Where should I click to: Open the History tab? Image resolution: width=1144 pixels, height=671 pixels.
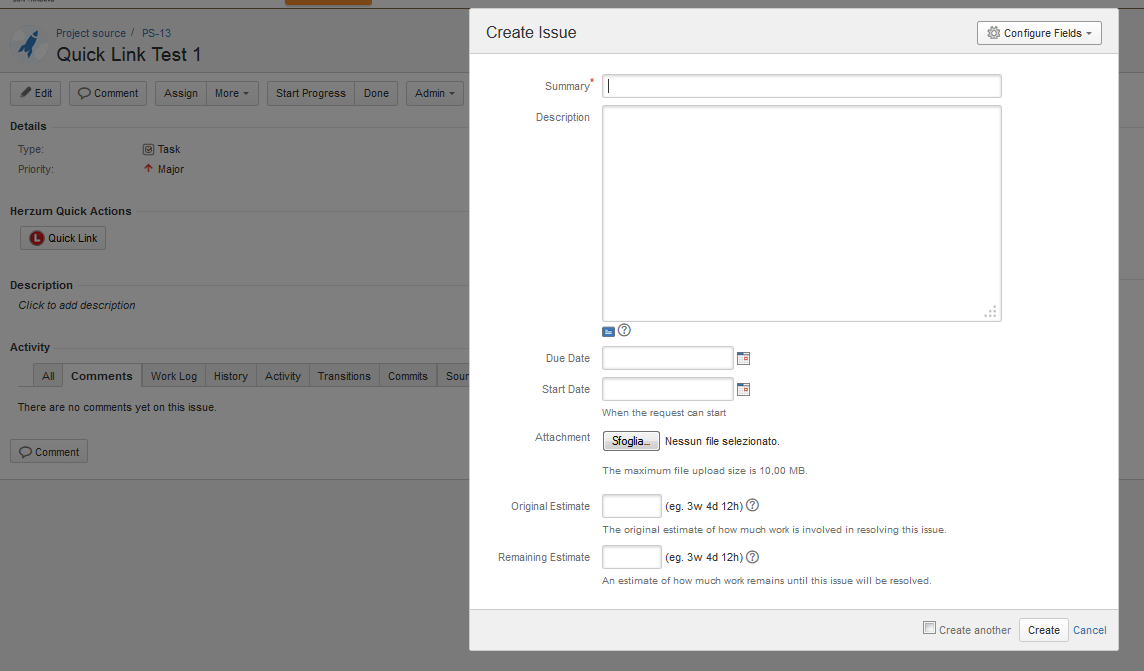(x=230, y=376)
